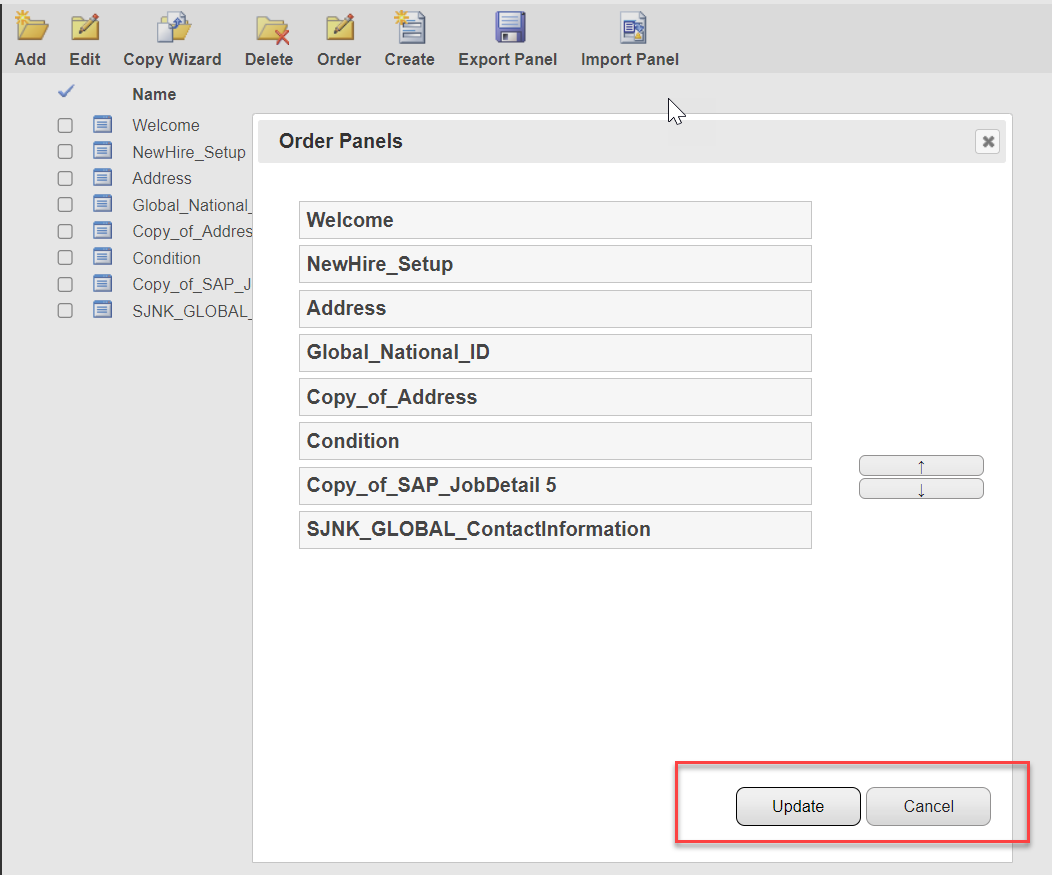Select Welcome in the order list
1052x875 pixels.
pos(555,220)
